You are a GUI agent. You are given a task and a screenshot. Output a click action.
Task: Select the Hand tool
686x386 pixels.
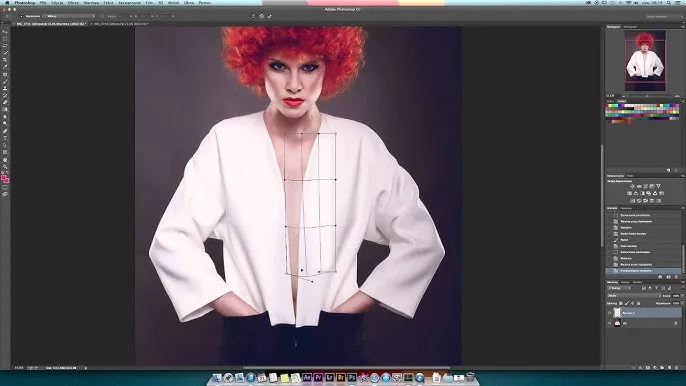click(5, 159)
